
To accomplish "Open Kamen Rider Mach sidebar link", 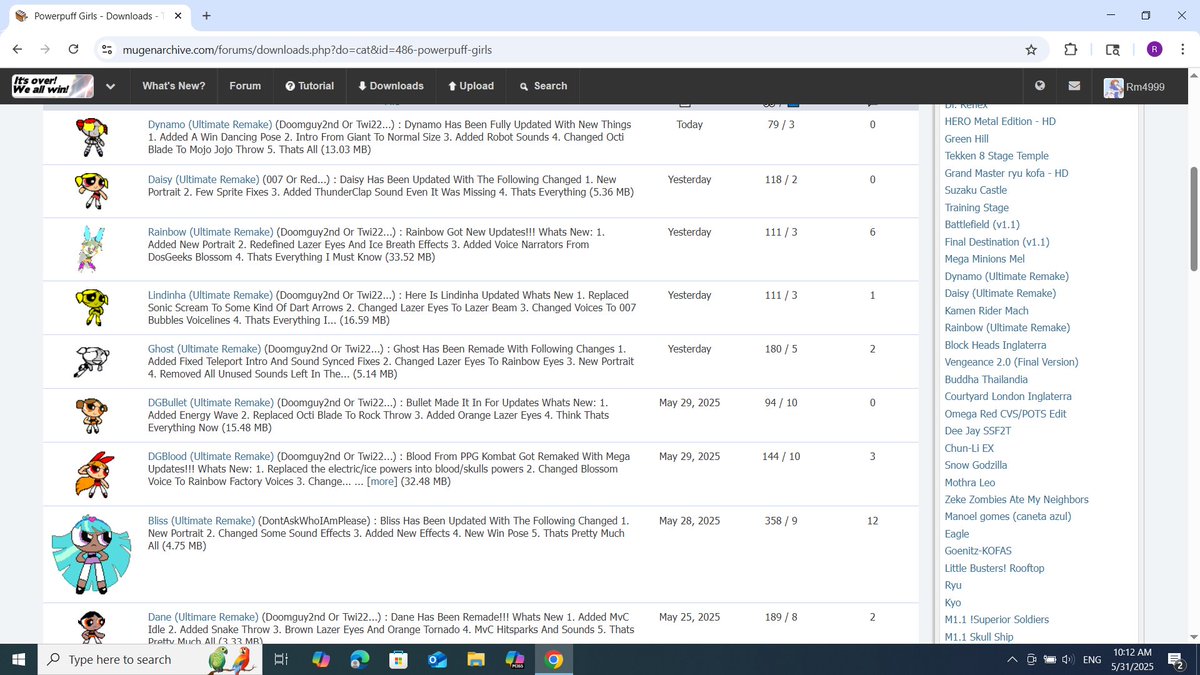I will point(987,311).
